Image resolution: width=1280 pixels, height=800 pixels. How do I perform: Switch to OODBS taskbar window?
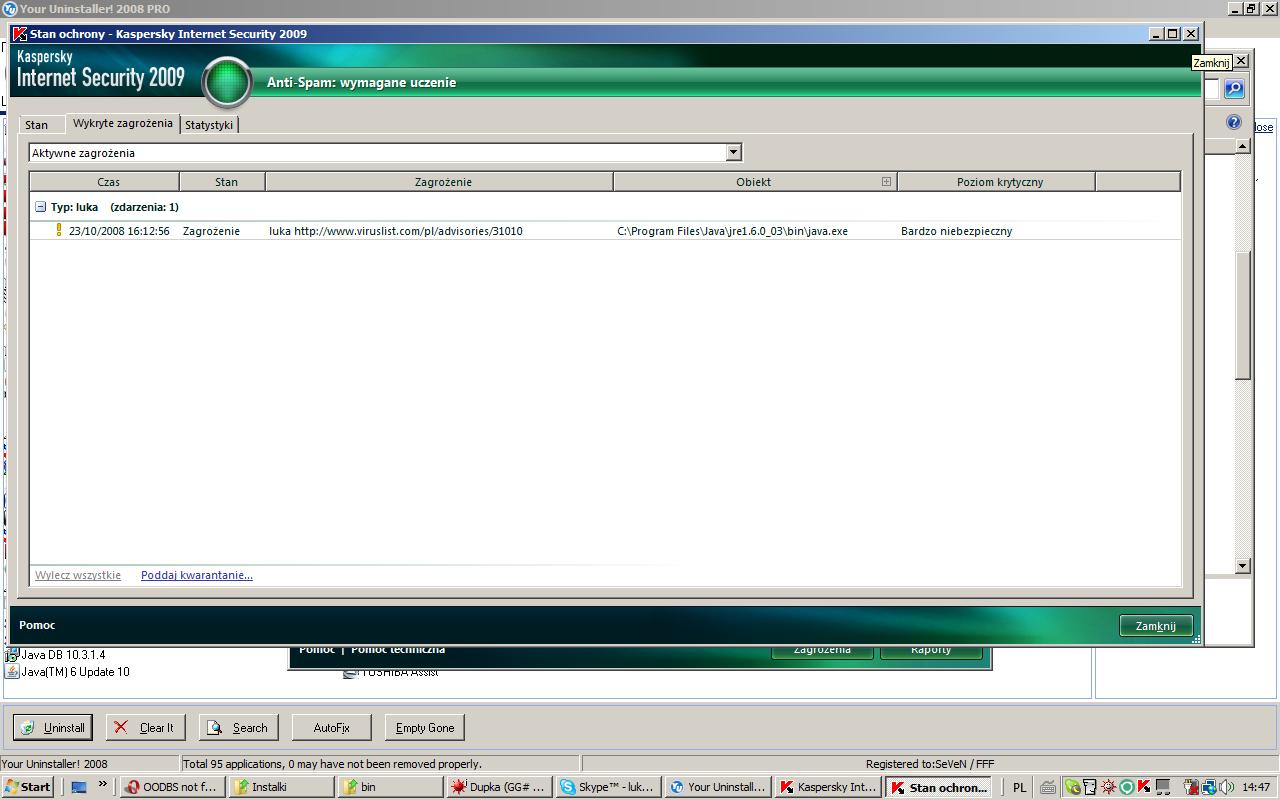pos(171,787)
